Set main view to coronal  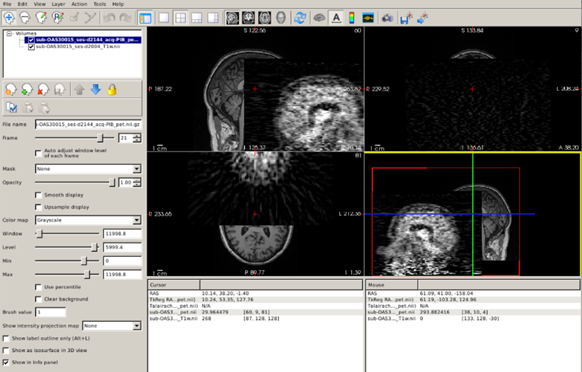248,17
